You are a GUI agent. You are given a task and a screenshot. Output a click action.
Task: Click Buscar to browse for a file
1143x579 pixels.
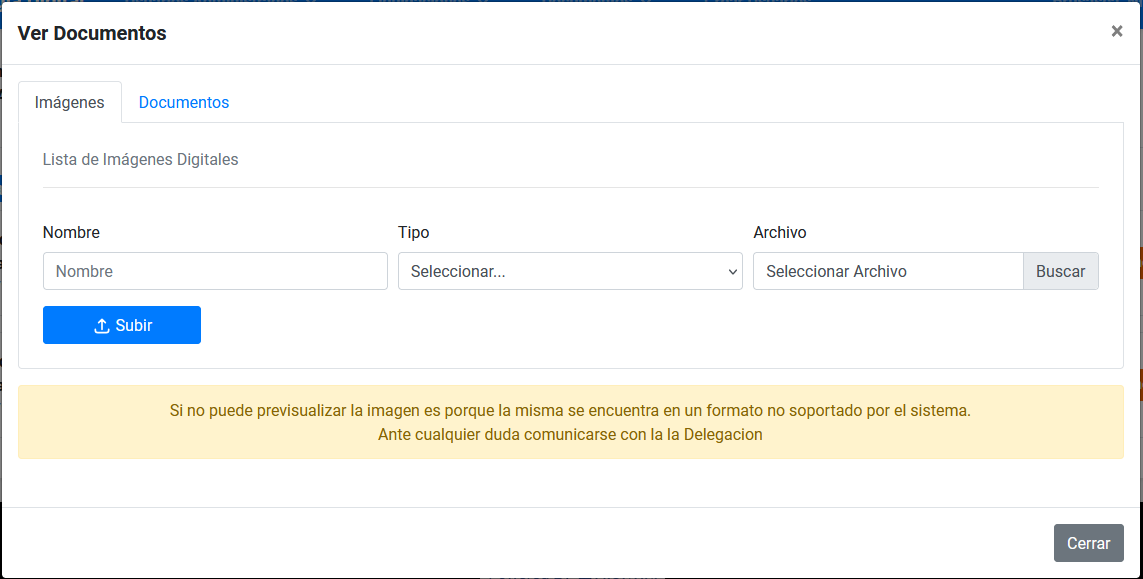coord(1060,271)
